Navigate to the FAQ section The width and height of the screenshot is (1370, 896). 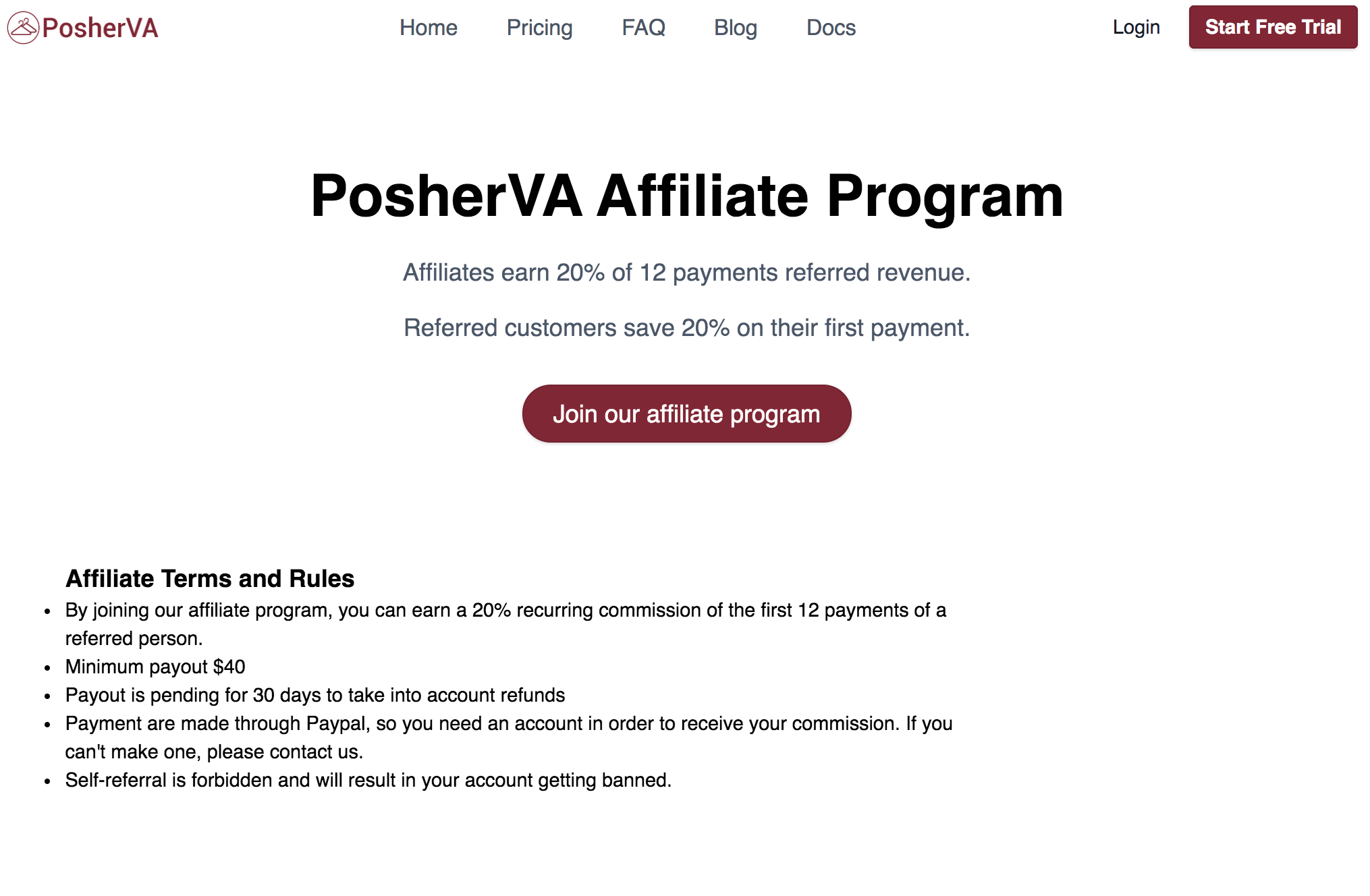(644, 28)
